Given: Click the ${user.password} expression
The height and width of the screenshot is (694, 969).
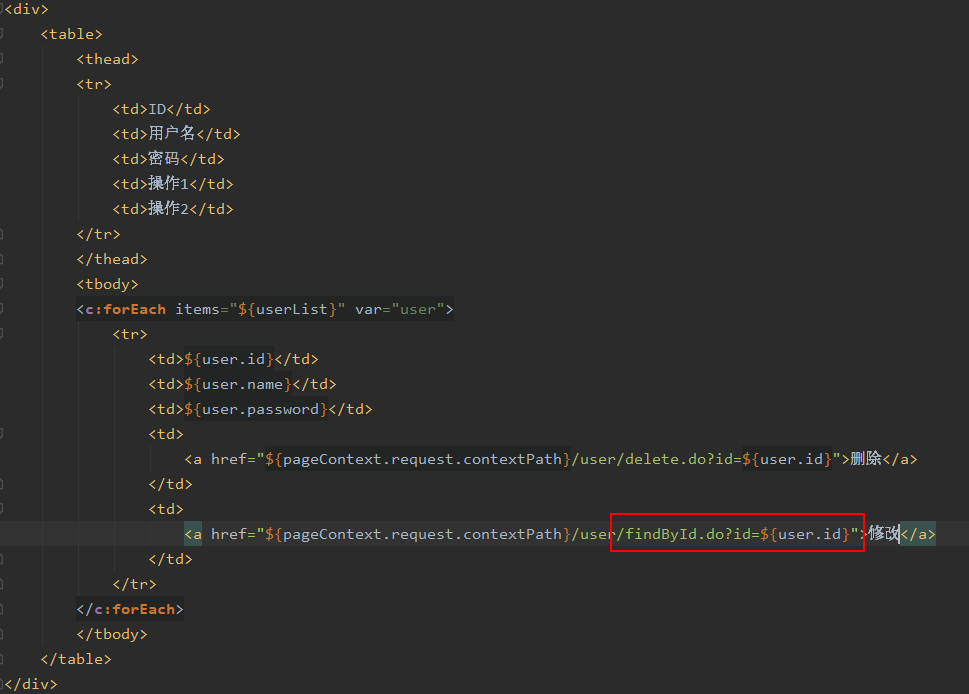Looking at the screenshot, I should [x=256, y=409].
